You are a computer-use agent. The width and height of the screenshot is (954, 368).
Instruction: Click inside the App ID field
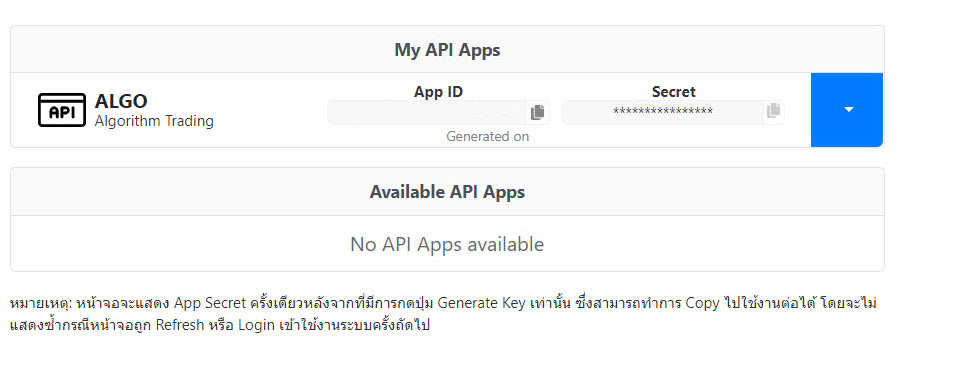tap(427, 113)
